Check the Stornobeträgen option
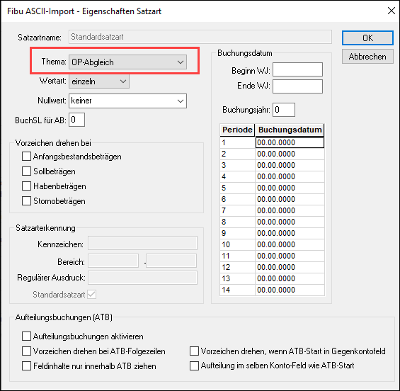 (x=26, y=201)
